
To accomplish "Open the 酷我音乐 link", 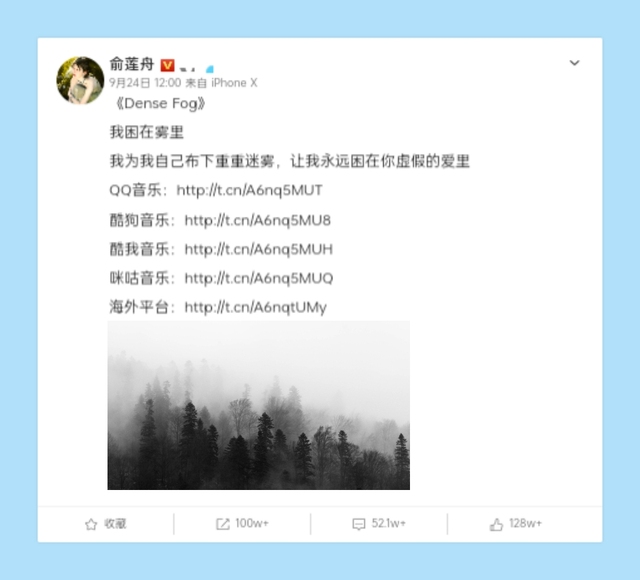I will point(259,249).
